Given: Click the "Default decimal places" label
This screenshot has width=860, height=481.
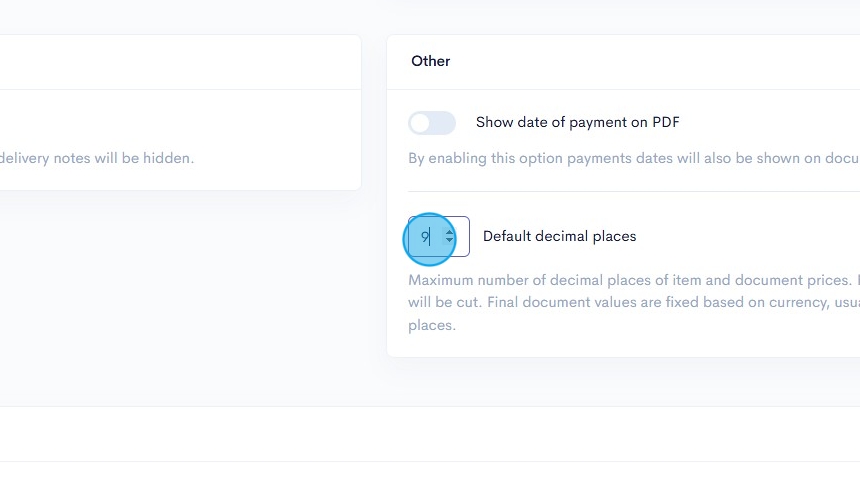Looking at the screenshot, I should (x=559, y=237).
